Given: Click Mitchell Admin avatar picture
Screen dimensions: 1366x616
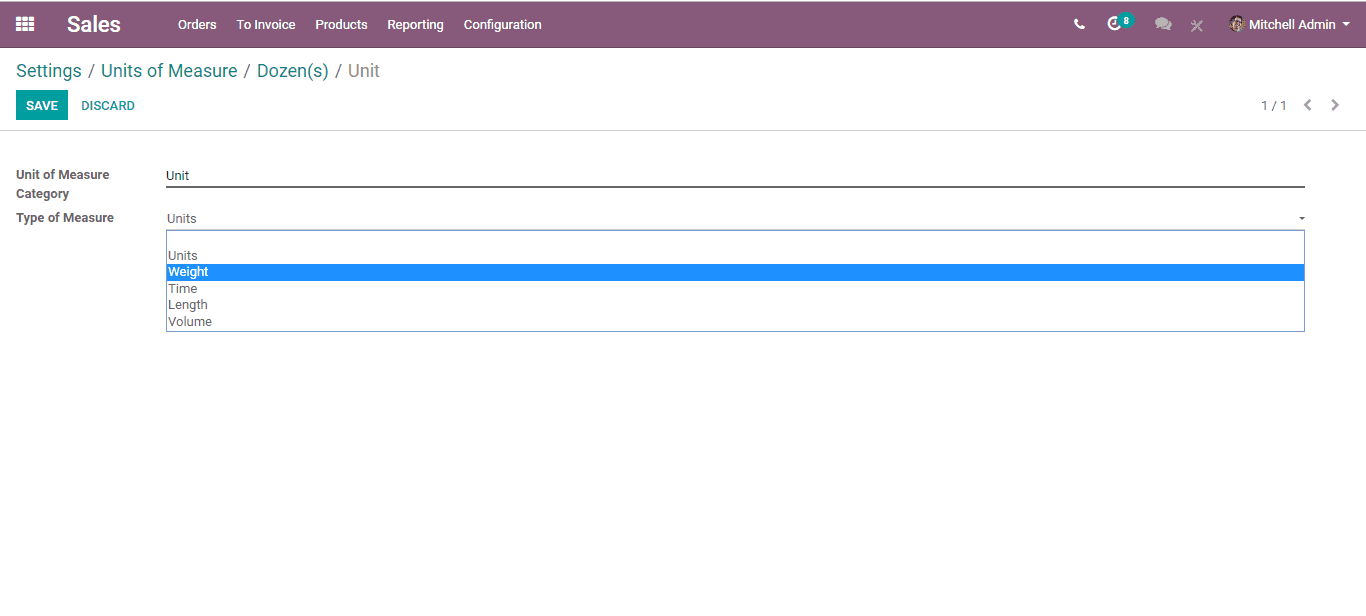Looking at the screenshot, I should coord(1237,24).
